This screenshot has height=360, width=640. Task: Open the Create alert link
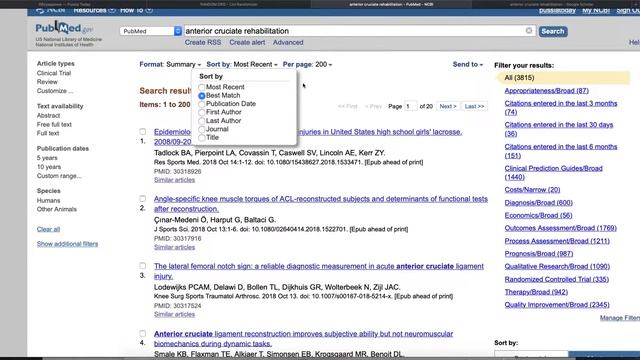[x=247, y=42]
